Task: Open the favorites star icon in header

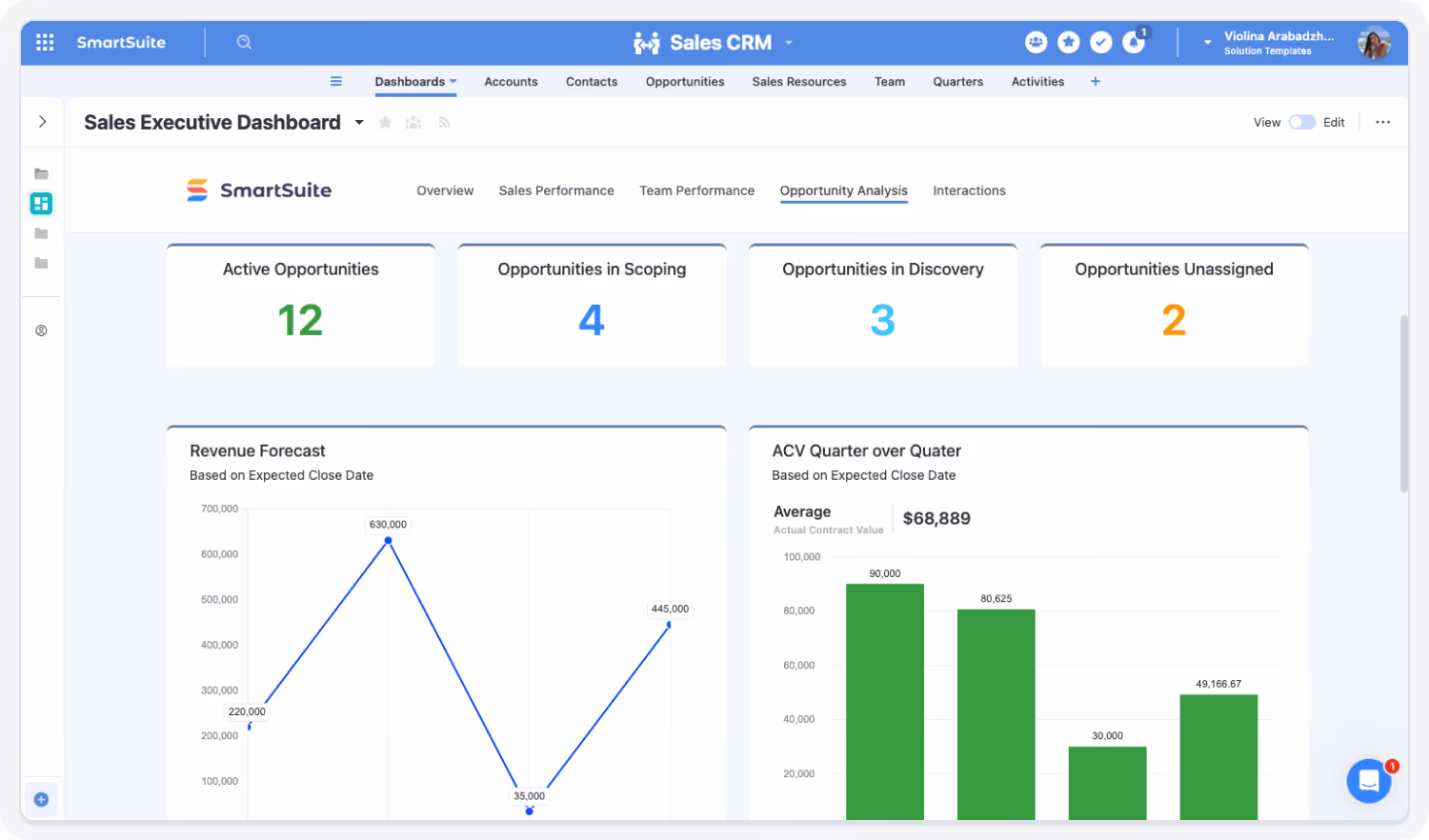Action: (1068, 42)
